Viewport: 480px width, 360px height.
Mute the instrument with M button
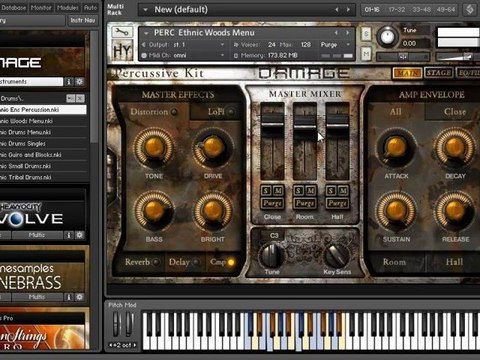(x=366, y=54)
